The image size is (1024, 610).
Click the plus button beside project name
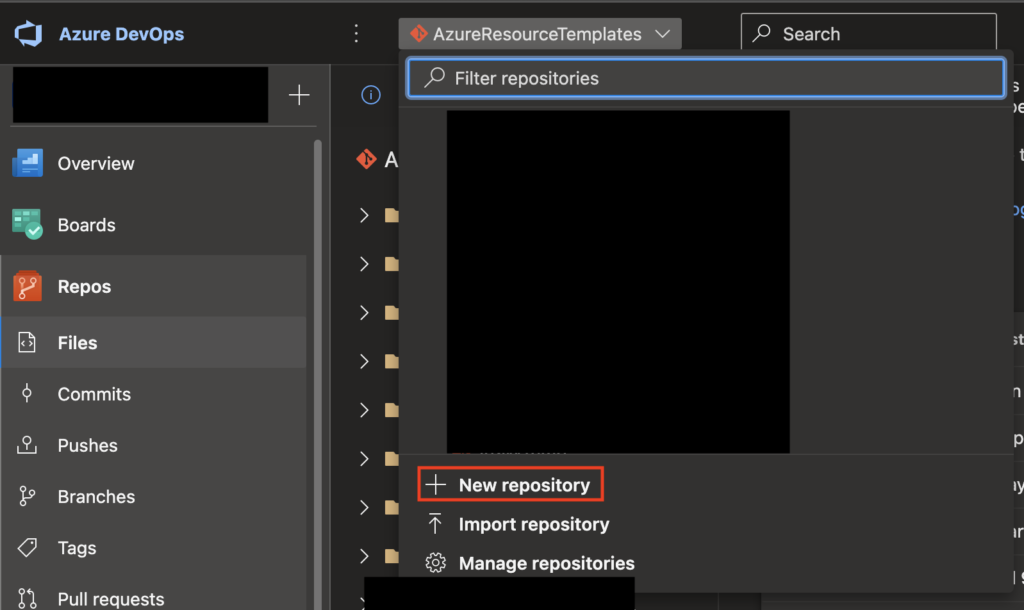click(299, 95)
